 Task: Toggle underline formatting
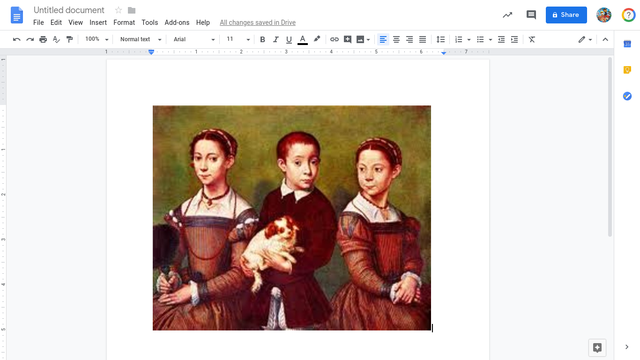289,40
